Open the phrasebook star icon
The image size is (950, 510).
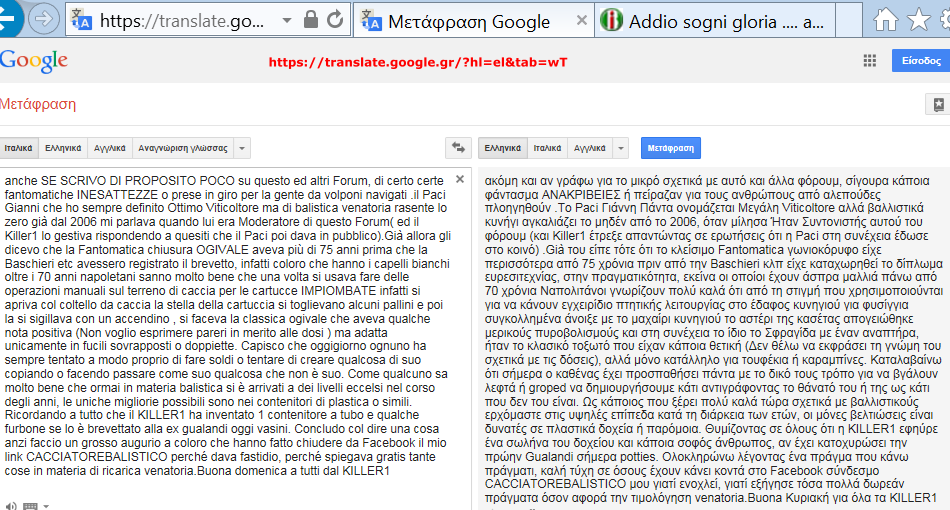tap(938, 104)
